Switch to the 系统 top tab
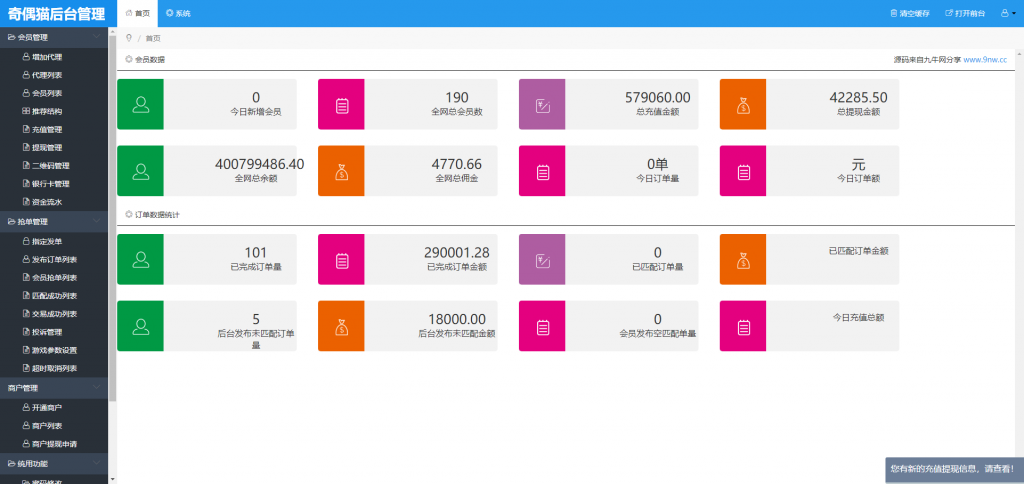This screenshot has width=1024, height=484. [x=178, y=13]
